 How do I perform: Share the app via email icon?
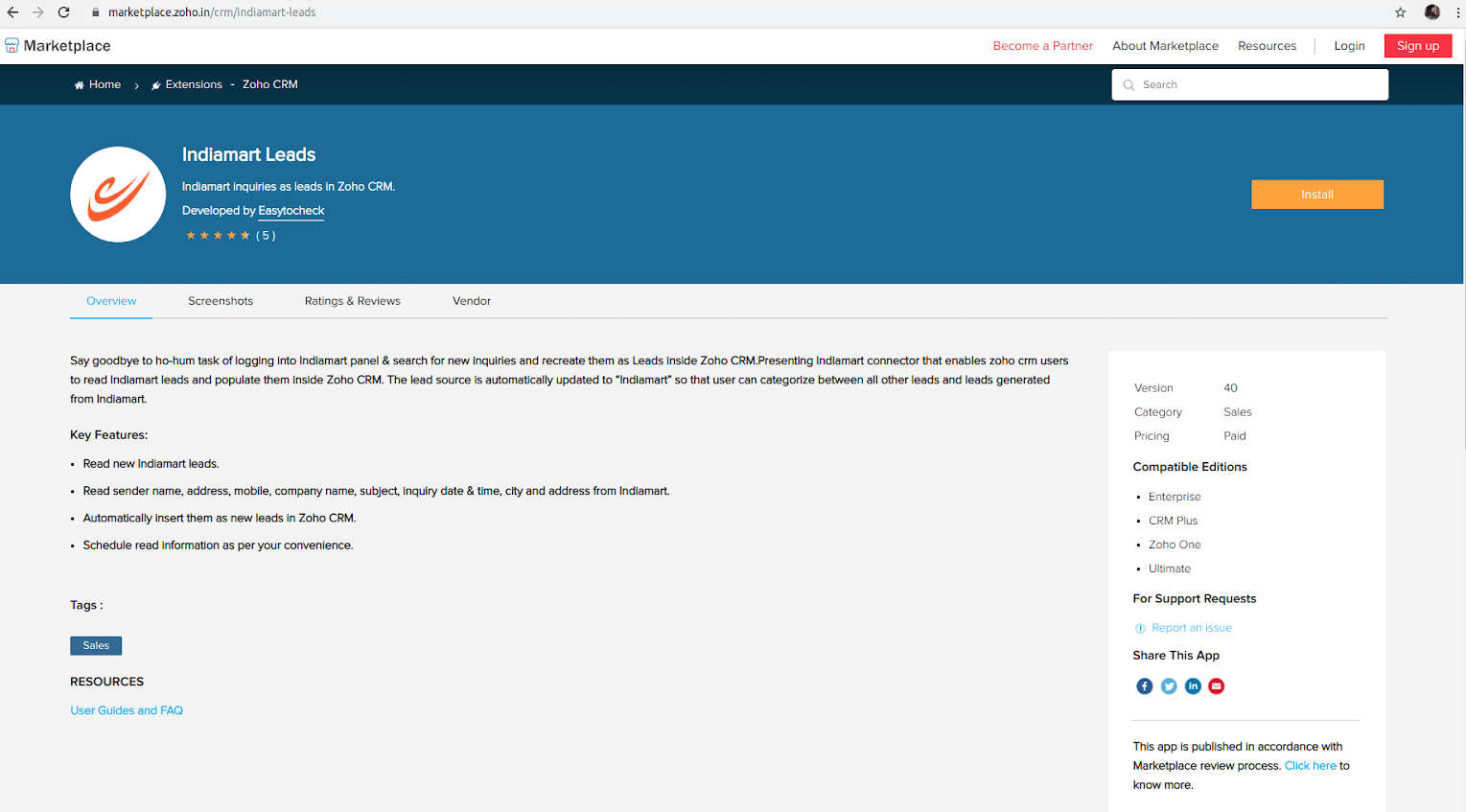[1217, 686]
